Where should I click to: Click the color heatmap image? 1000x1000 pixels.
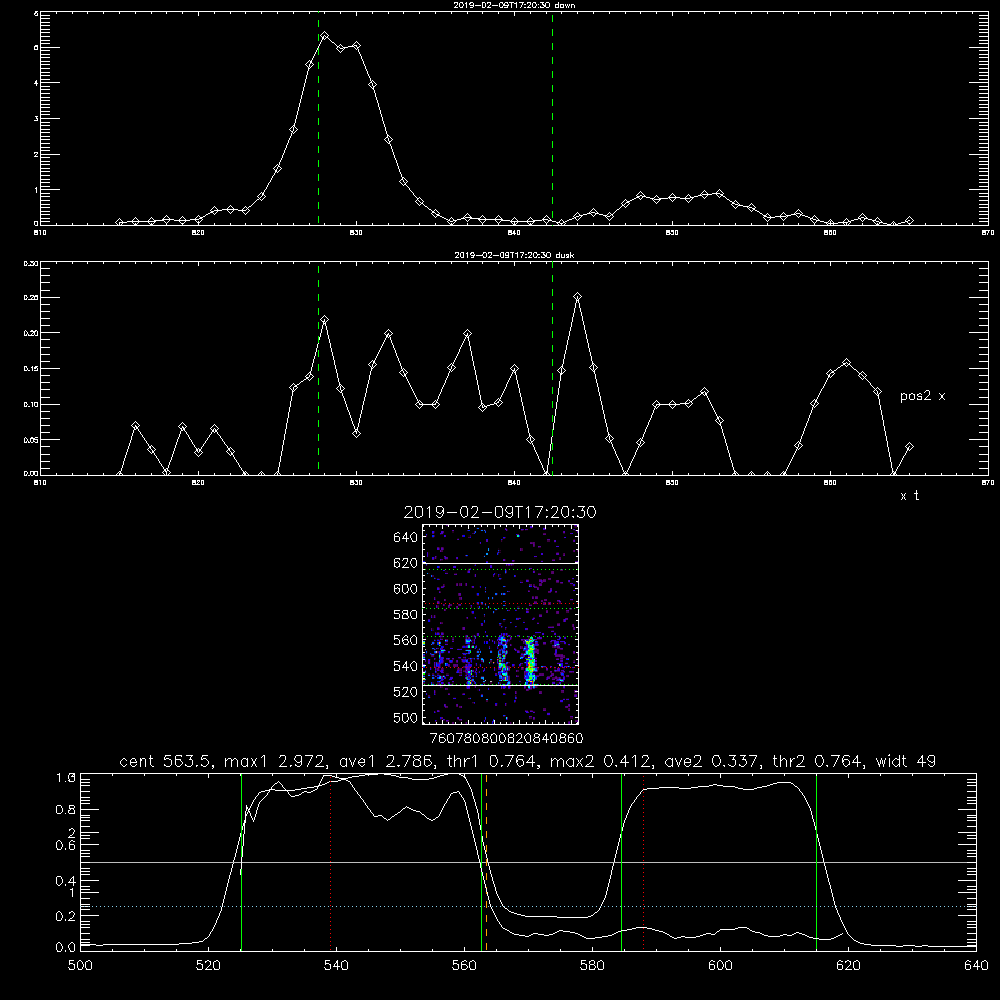pyautogui.click(x=500, y=624)
